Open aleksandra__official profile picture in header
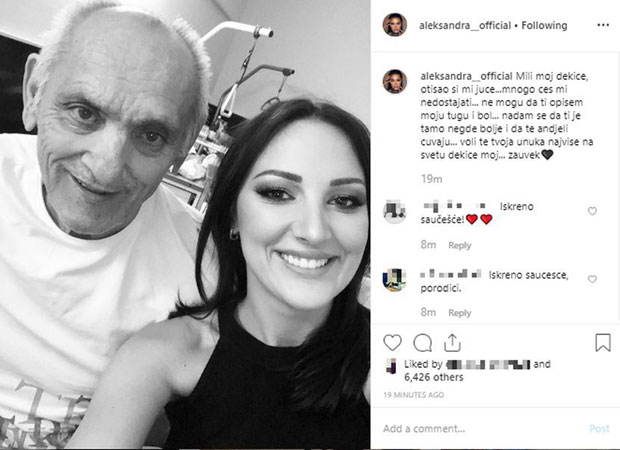Image resolution: width=620 pixels, height=450 pixels. pos(395,25)
